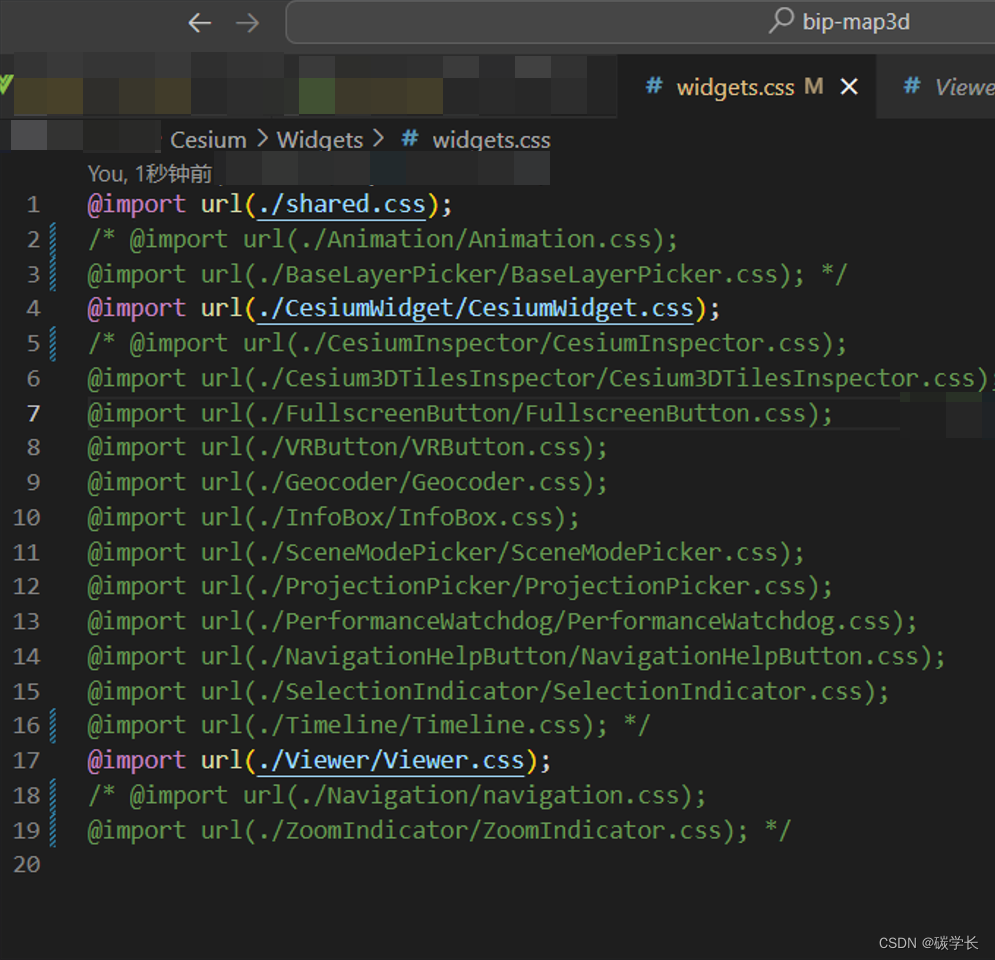Image resolution: width=995 pixels, height=960 pixels.
Task: Switch to the Viewer tab
Action: [962, 87]
